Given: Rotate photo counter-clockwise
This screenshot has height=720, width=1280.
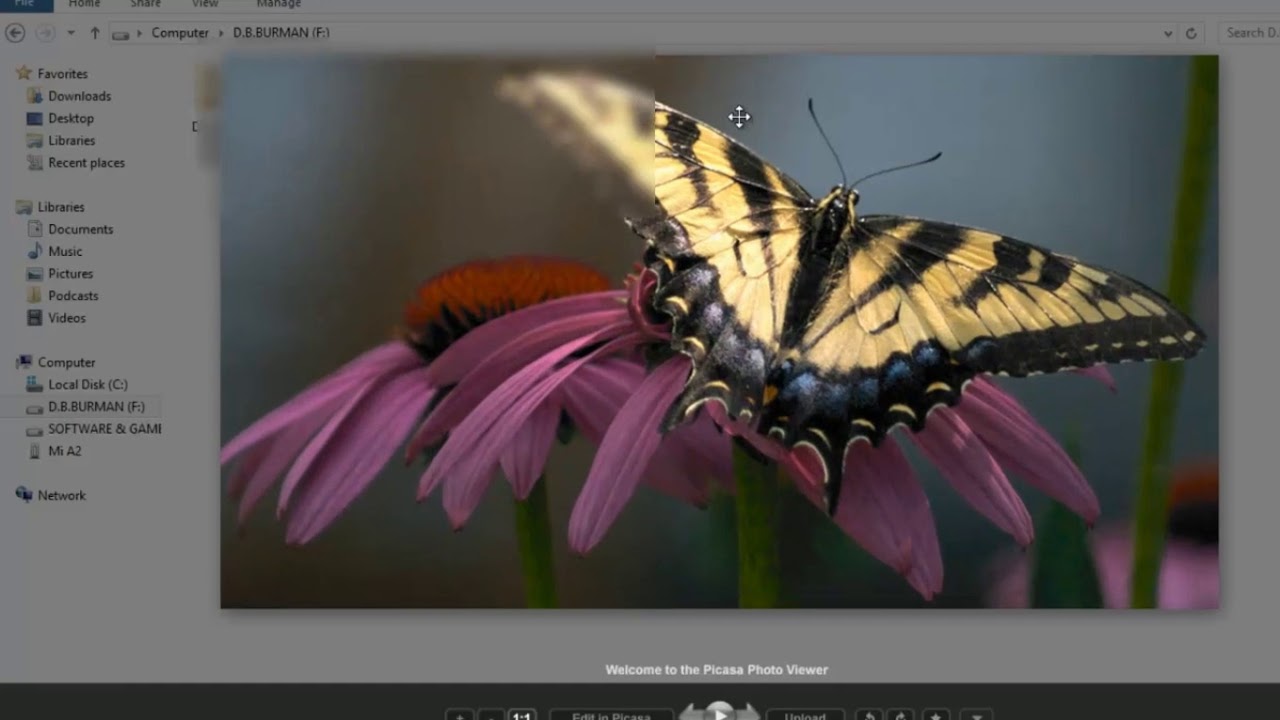Looking at the screenshot, I should click(869, 716).
